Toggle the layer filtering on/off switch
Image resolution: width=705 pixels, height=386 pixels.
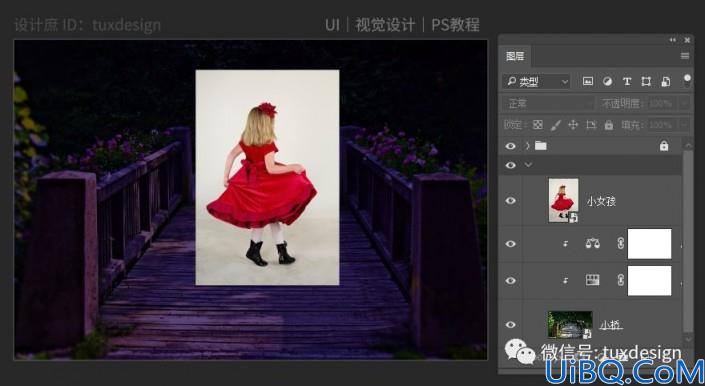pos(687,81)
